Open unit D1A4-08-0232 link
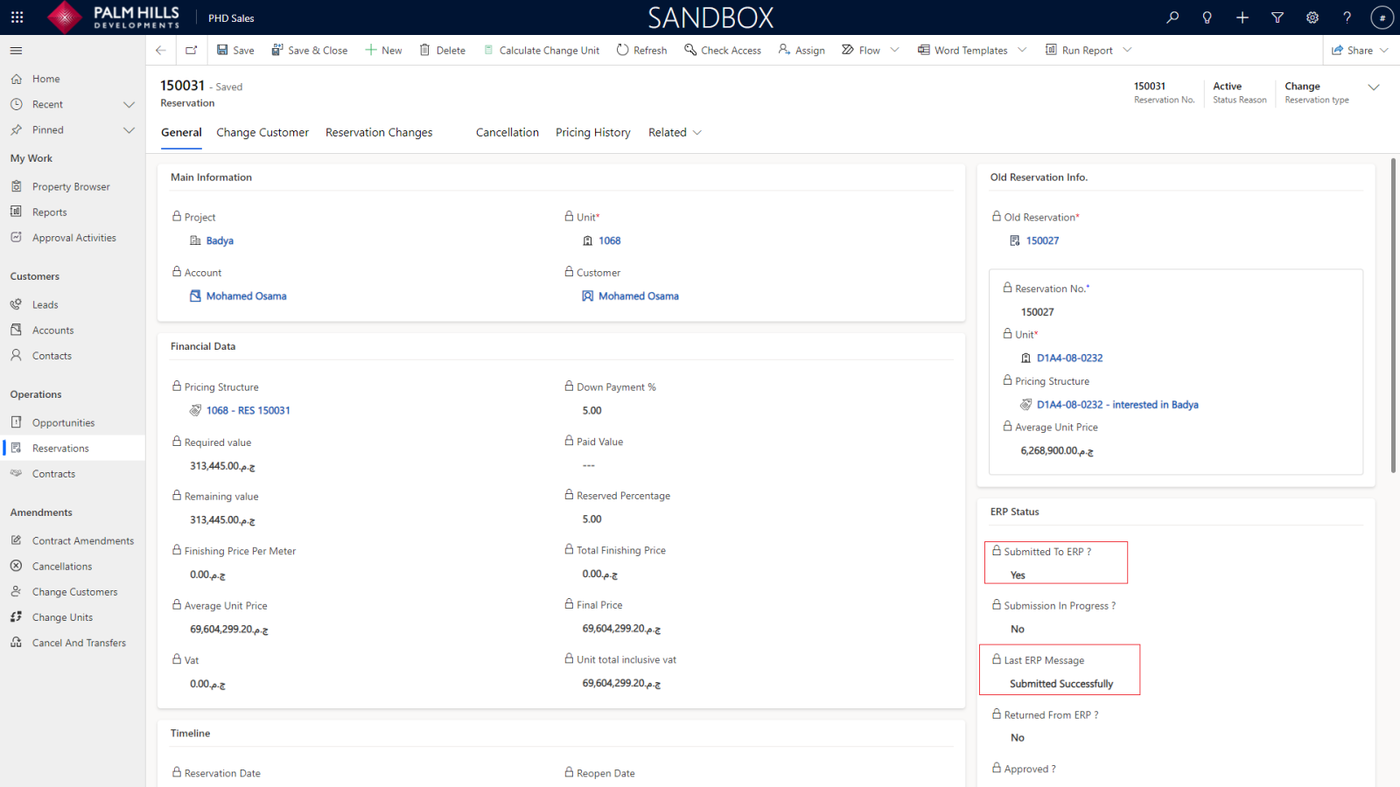1400x787 pixels. point(1070,358)
